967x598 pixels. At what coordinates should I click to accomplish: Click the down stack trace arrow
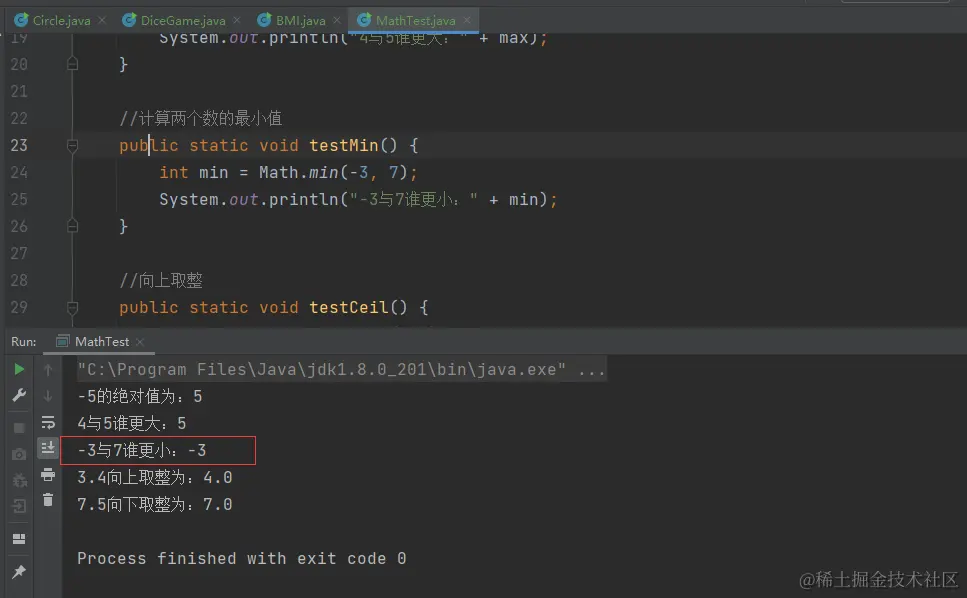[x=48, y=396]
